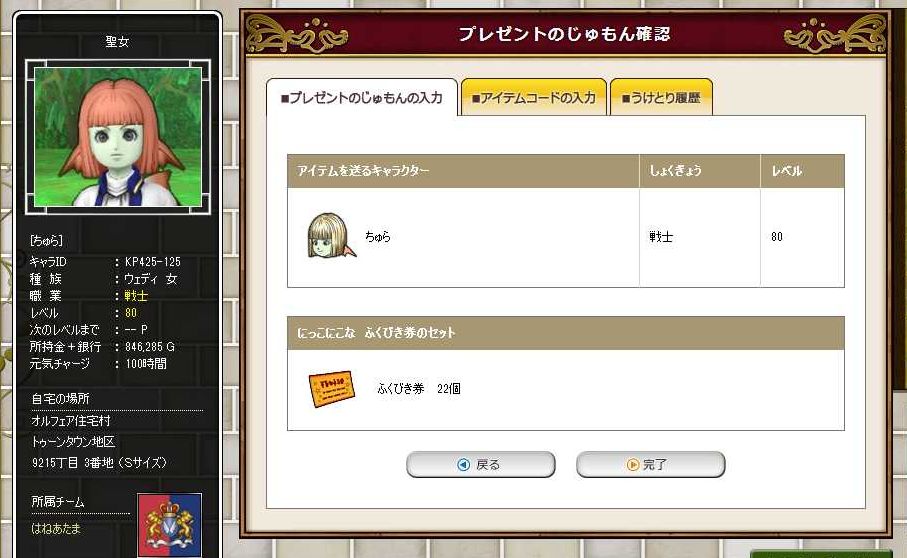The height and width of the screenshot is (558, 907).
Task: Click the ふくびき券 ticket icon
Action: [331, 389]
